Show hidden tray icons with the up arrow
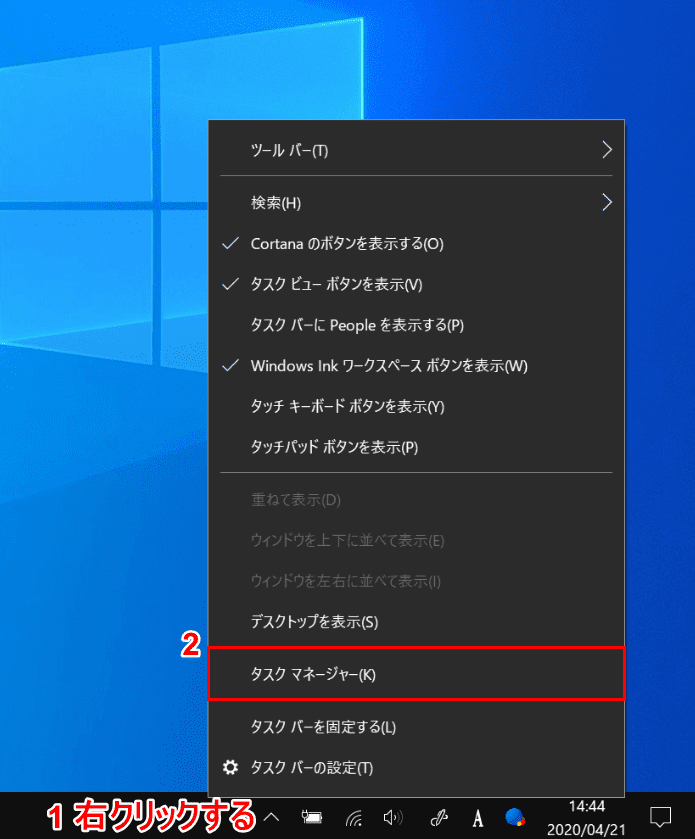This screenshot has height=839, width=695. click(x=272, y=817)
